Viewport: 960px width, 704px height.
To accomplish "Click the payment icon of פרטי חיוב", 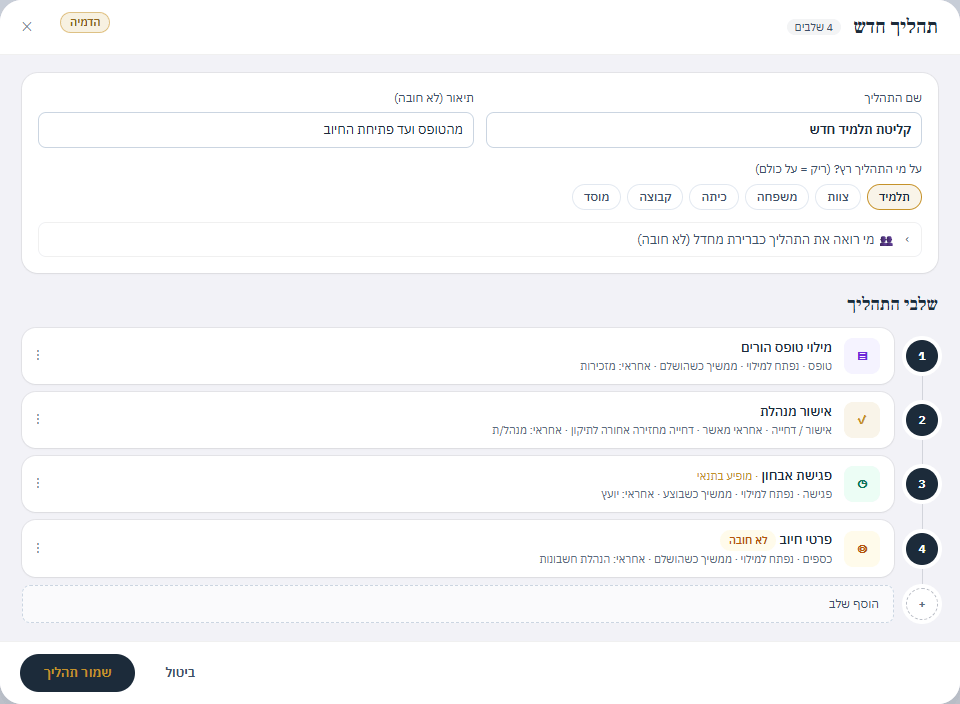I will point(862,549).
